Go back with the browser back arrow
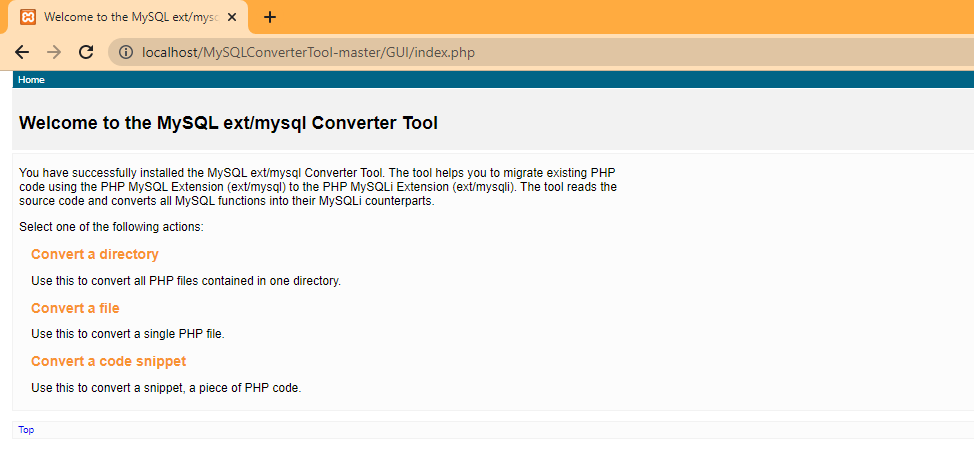The image size is (974, 473). [22, 52]
